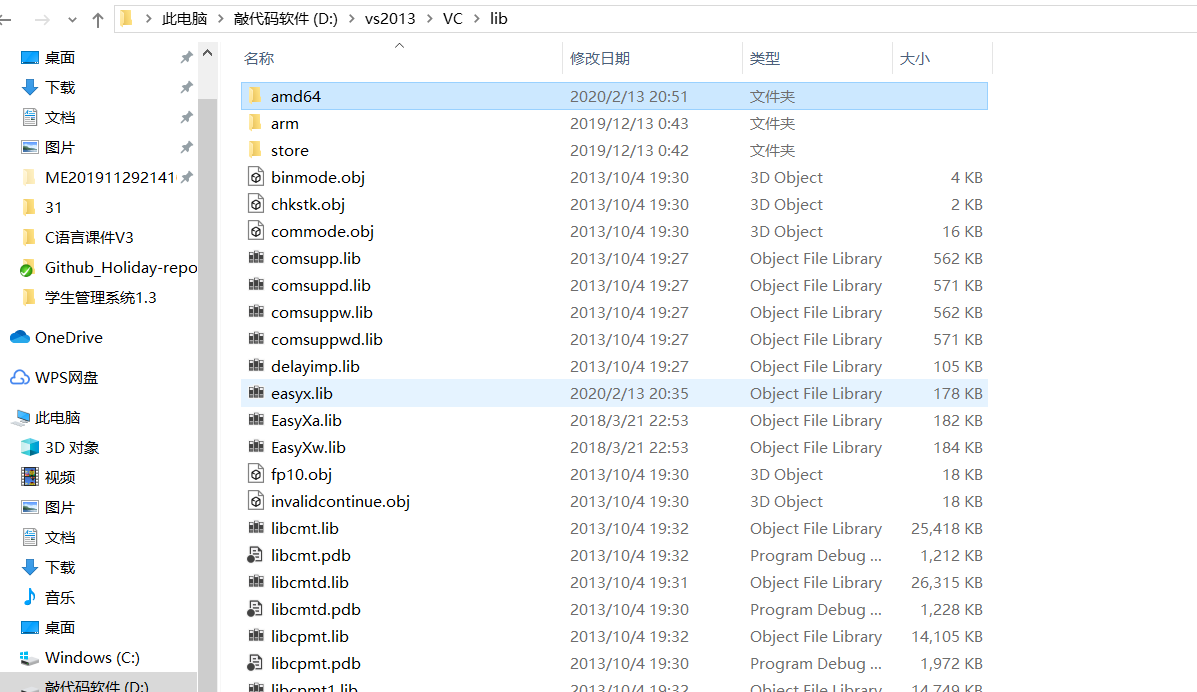Image resolution: width=1197 pixels, height=692 pixels.
Task: Open the recent locations dropdown arrow
Action: 72,20
